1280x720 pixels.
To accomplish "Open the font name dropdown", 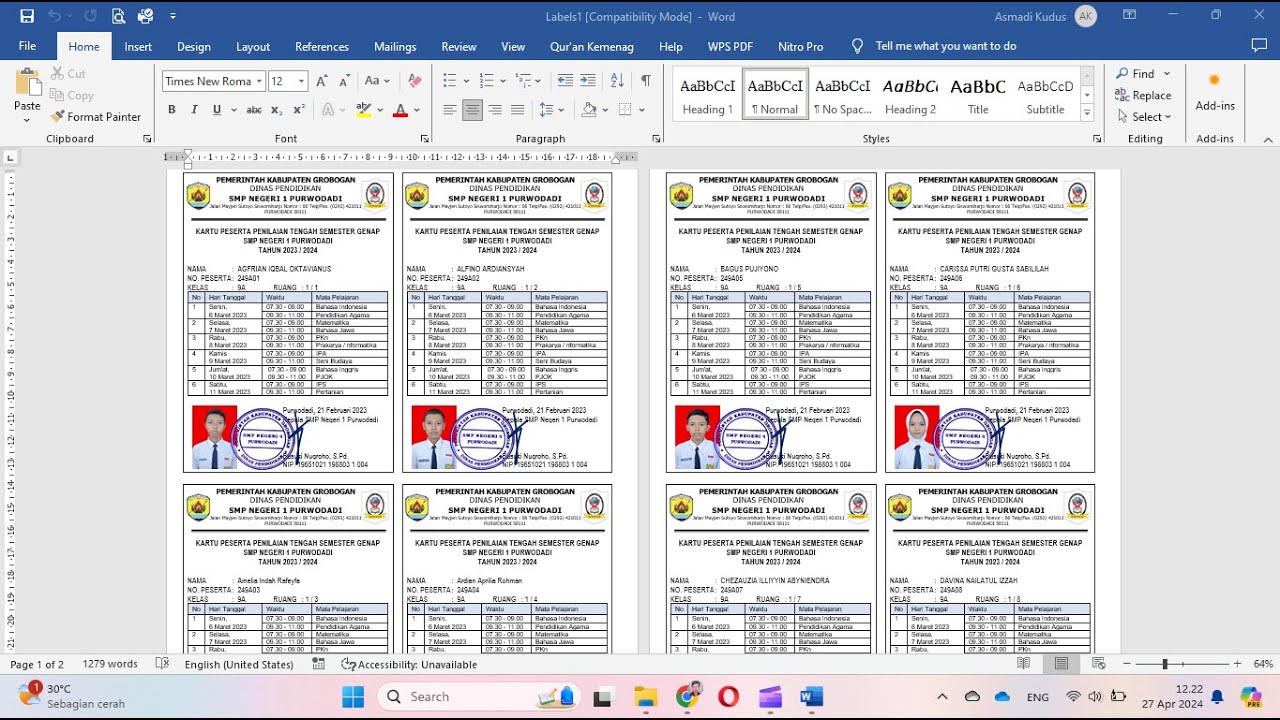I will tap(259, 81).
